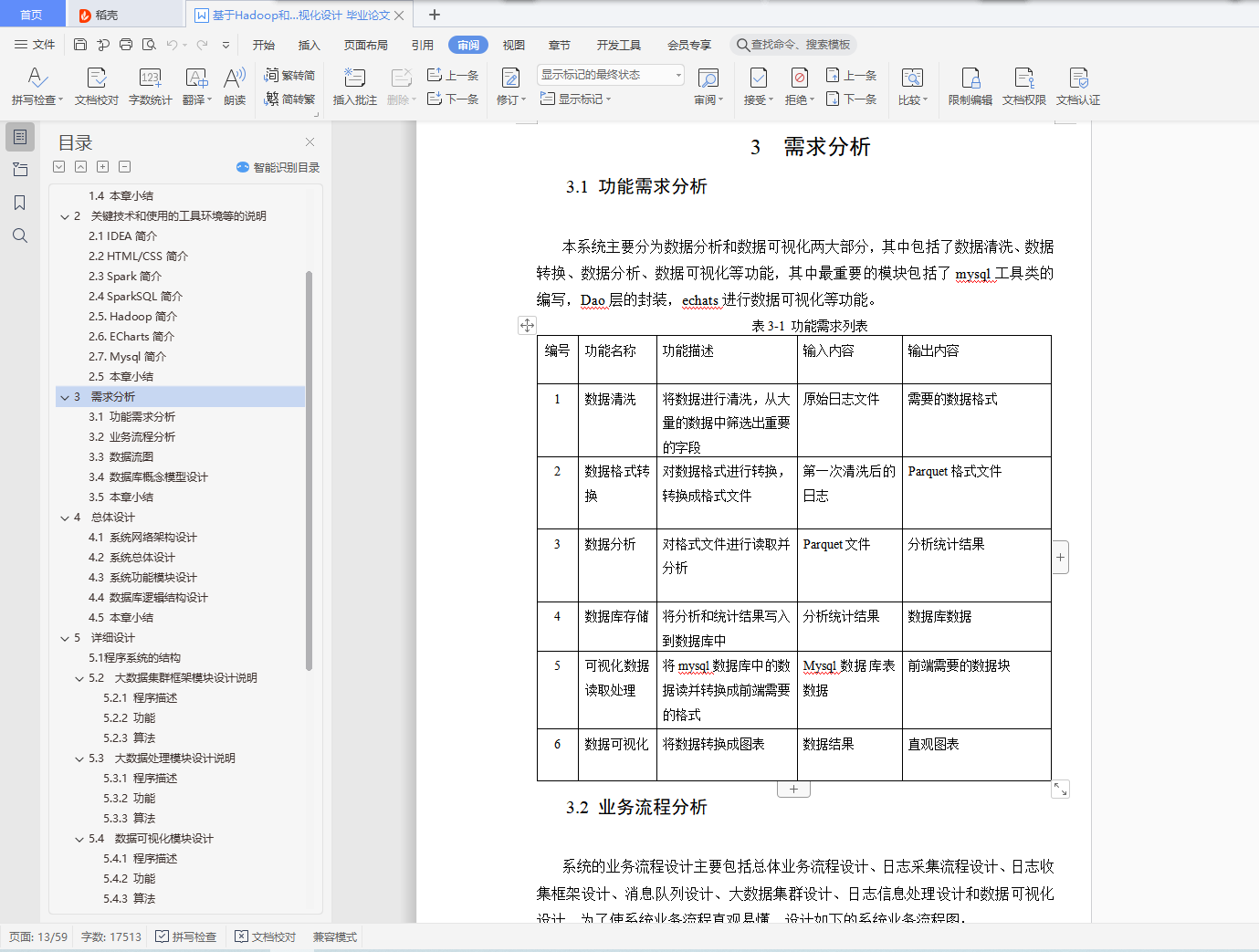Click the bookmark icon in left sidebar

point(20,203)
